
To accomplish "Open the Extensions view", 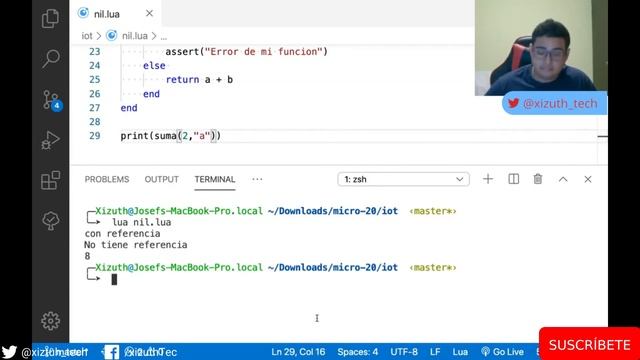I will pyautogui.click(x=51, y=180).
